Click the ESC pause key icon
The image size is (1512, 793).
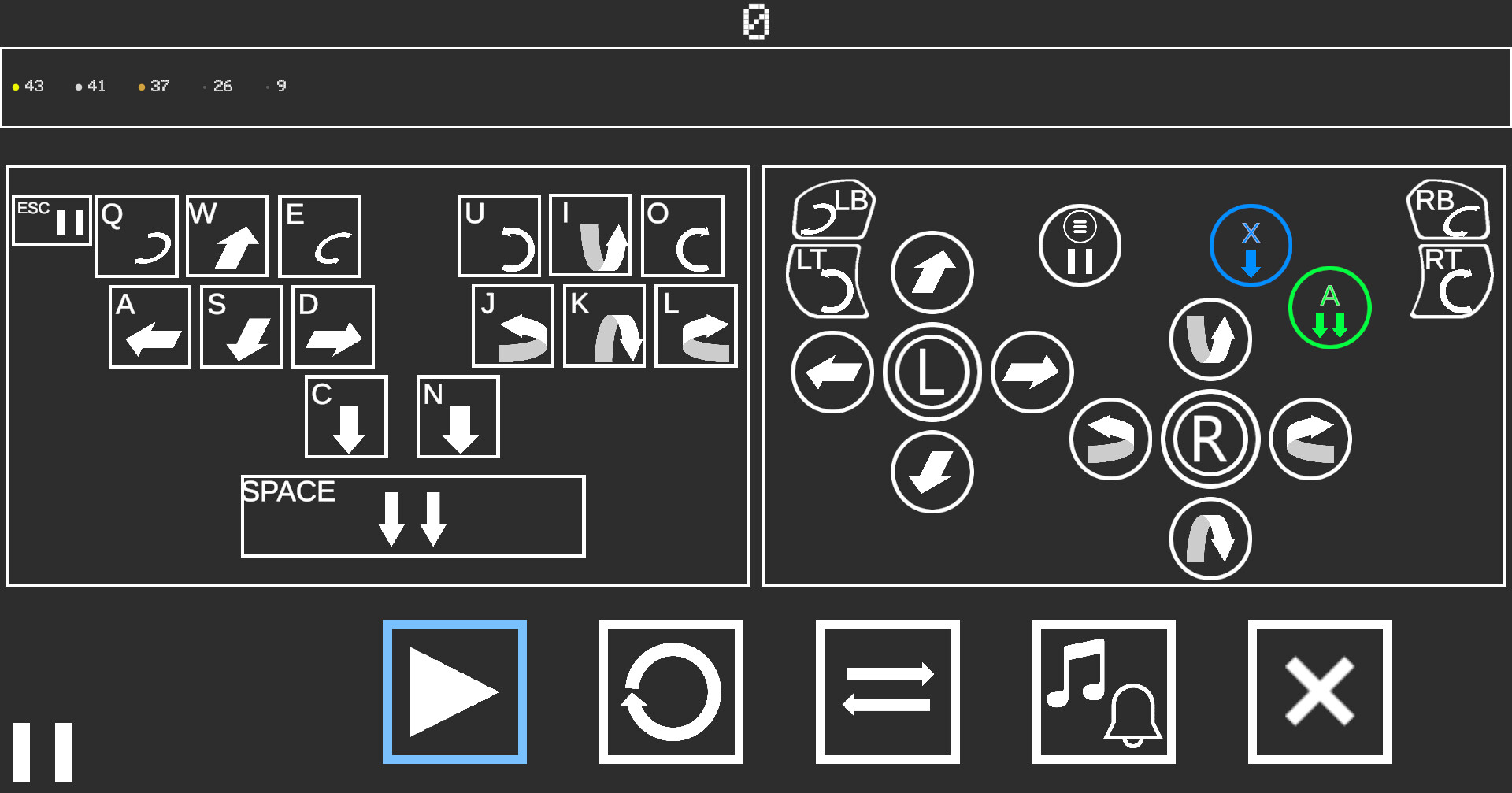[x=52, y=220]
